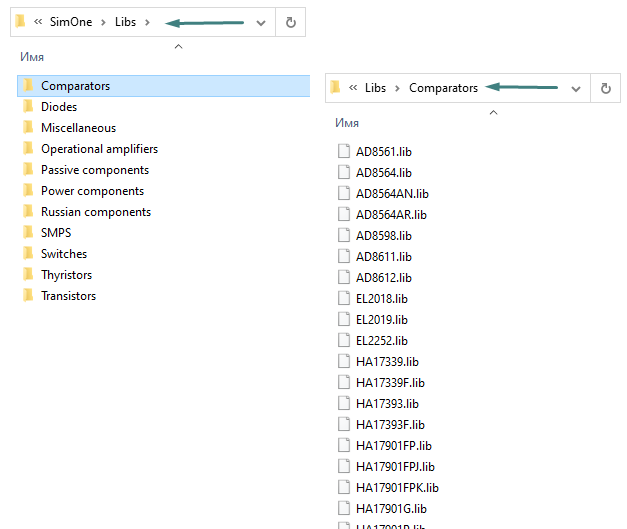Select the Operational amplifiers folder
The height and width of the screenshot is (529, 627).
tap(99, 149)
